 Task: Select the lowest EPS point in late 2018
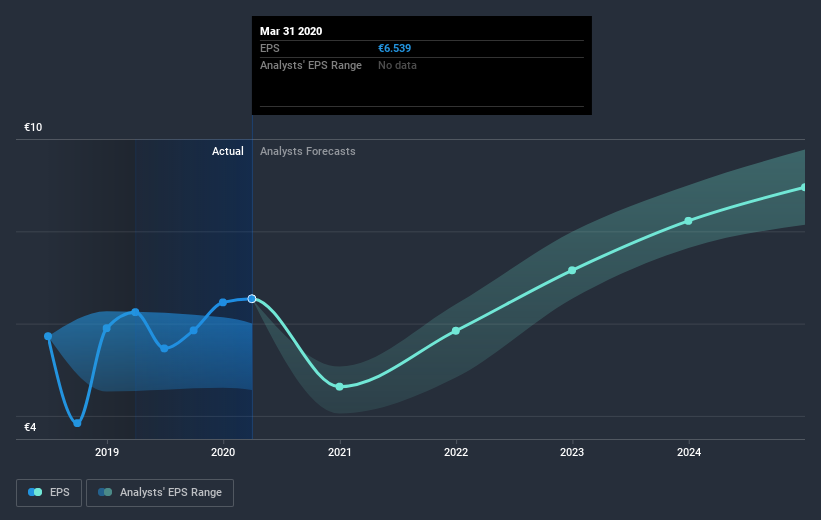(77, 423)
